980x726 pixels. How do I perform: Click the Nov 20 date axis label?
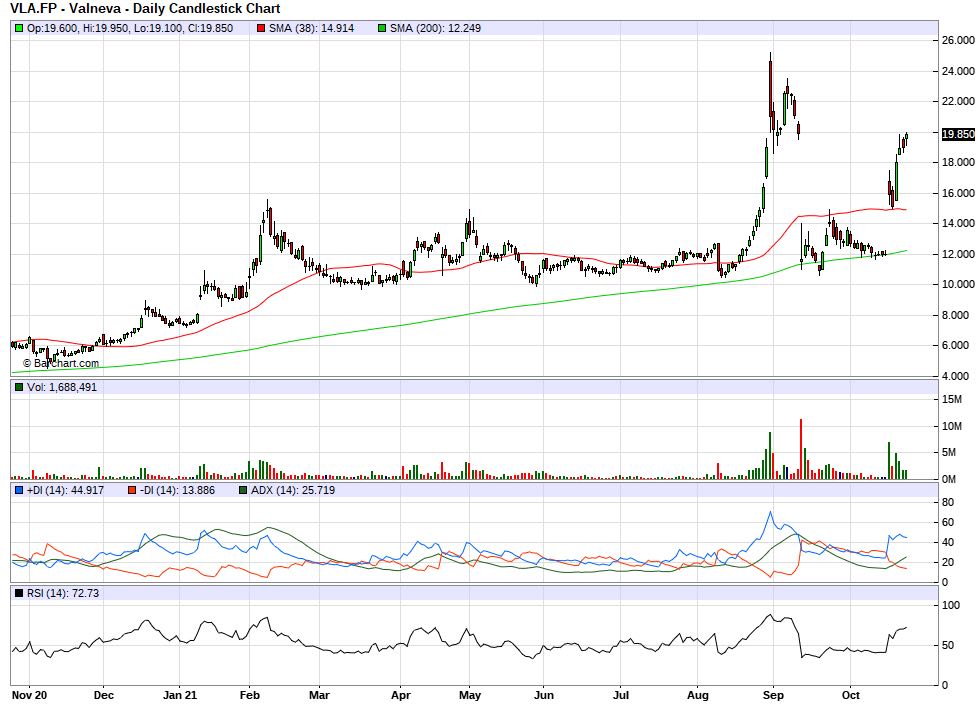29,695
